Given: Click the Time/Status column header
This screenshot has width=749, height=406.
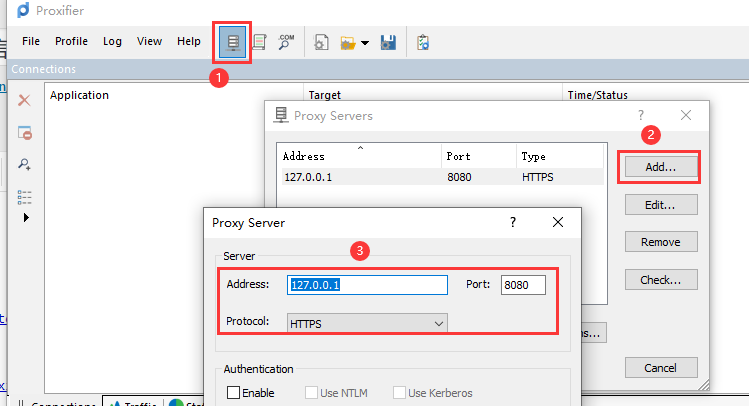Looking at the screenshot, I should pyautogui.click(x=598, y=95).
